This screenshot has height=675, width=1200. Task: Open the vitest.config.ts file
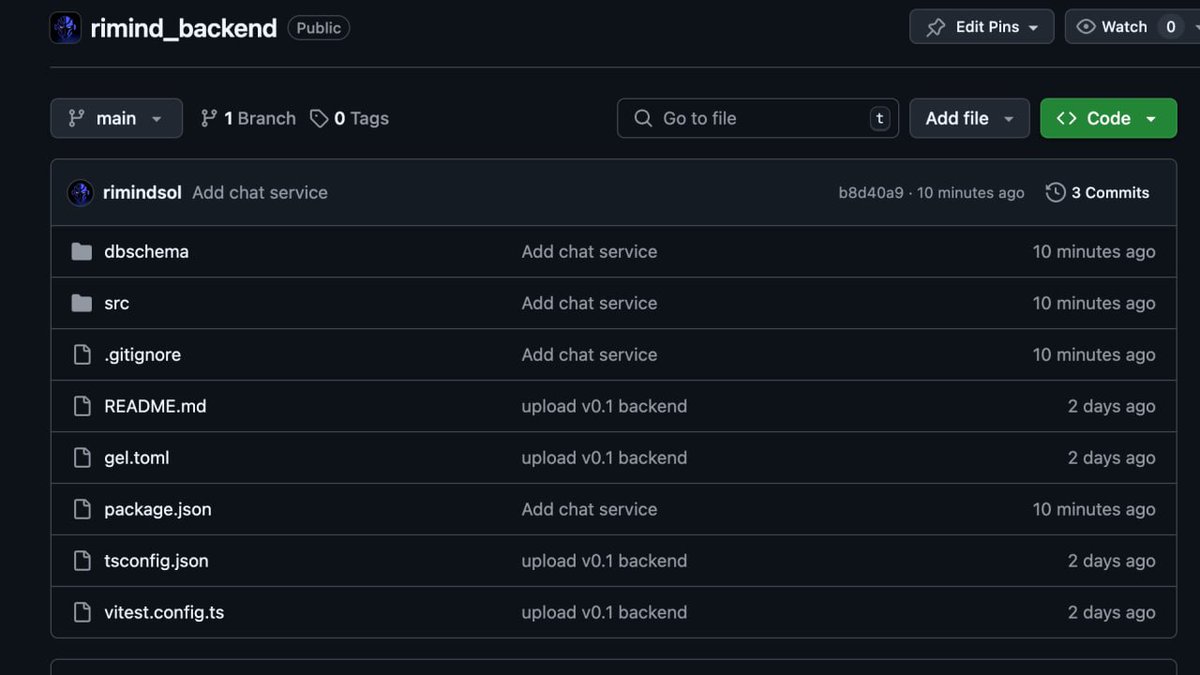click(164, 612)
